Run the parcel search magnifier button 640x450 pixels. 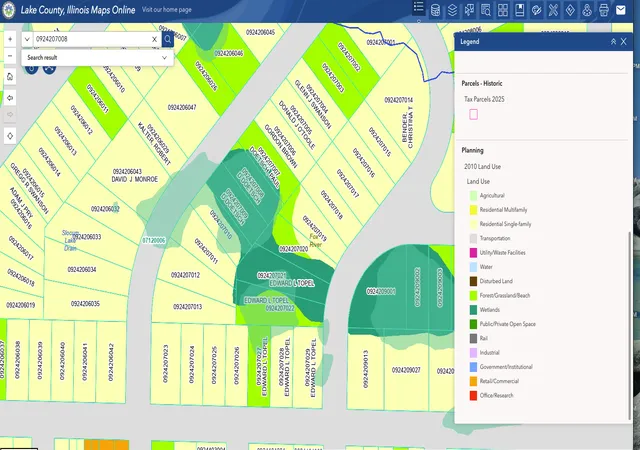pyautogui.click(x=167, y=39)
